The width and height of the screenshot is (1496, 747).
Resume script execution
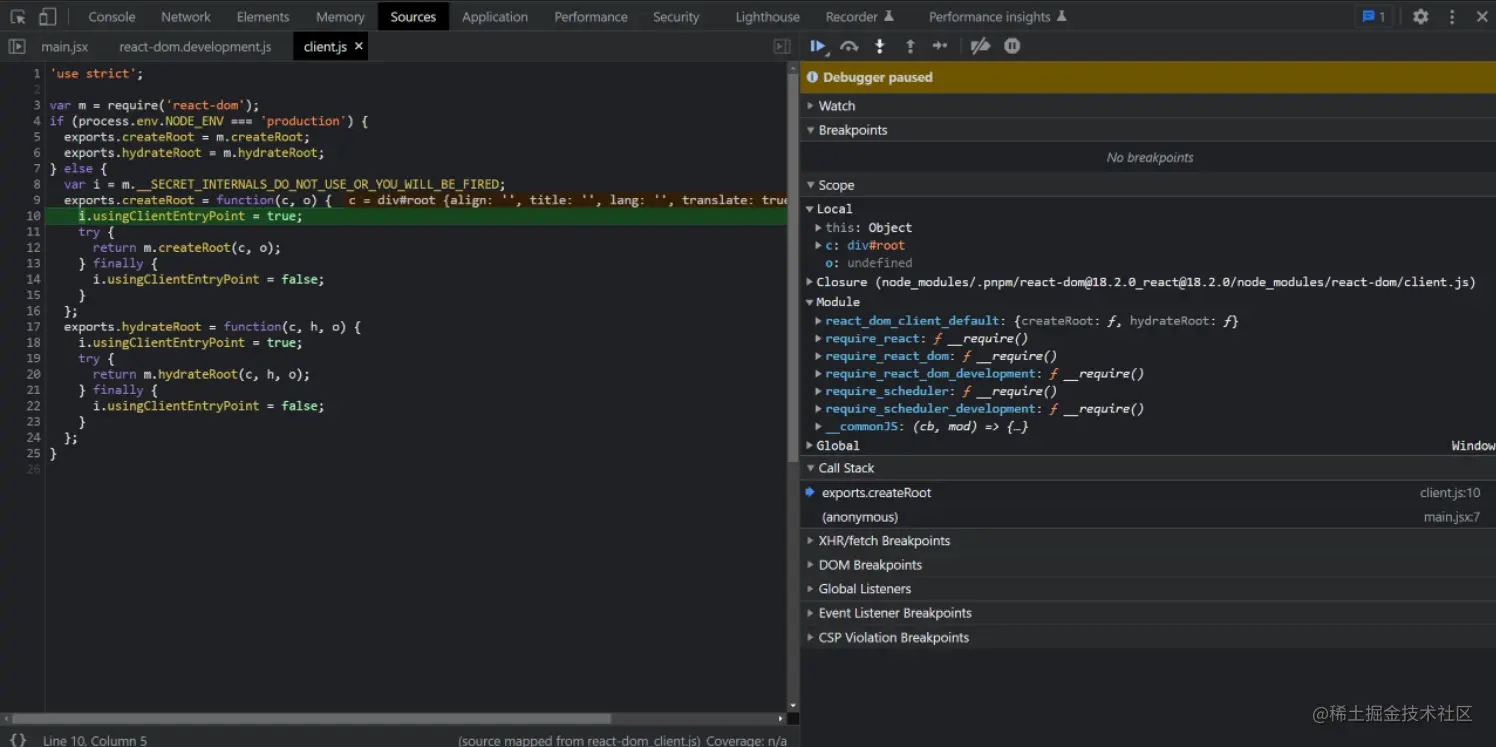[818, 46]
